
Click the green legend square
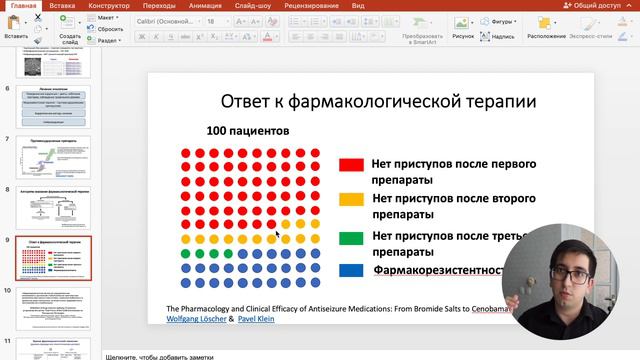point(351,238)
